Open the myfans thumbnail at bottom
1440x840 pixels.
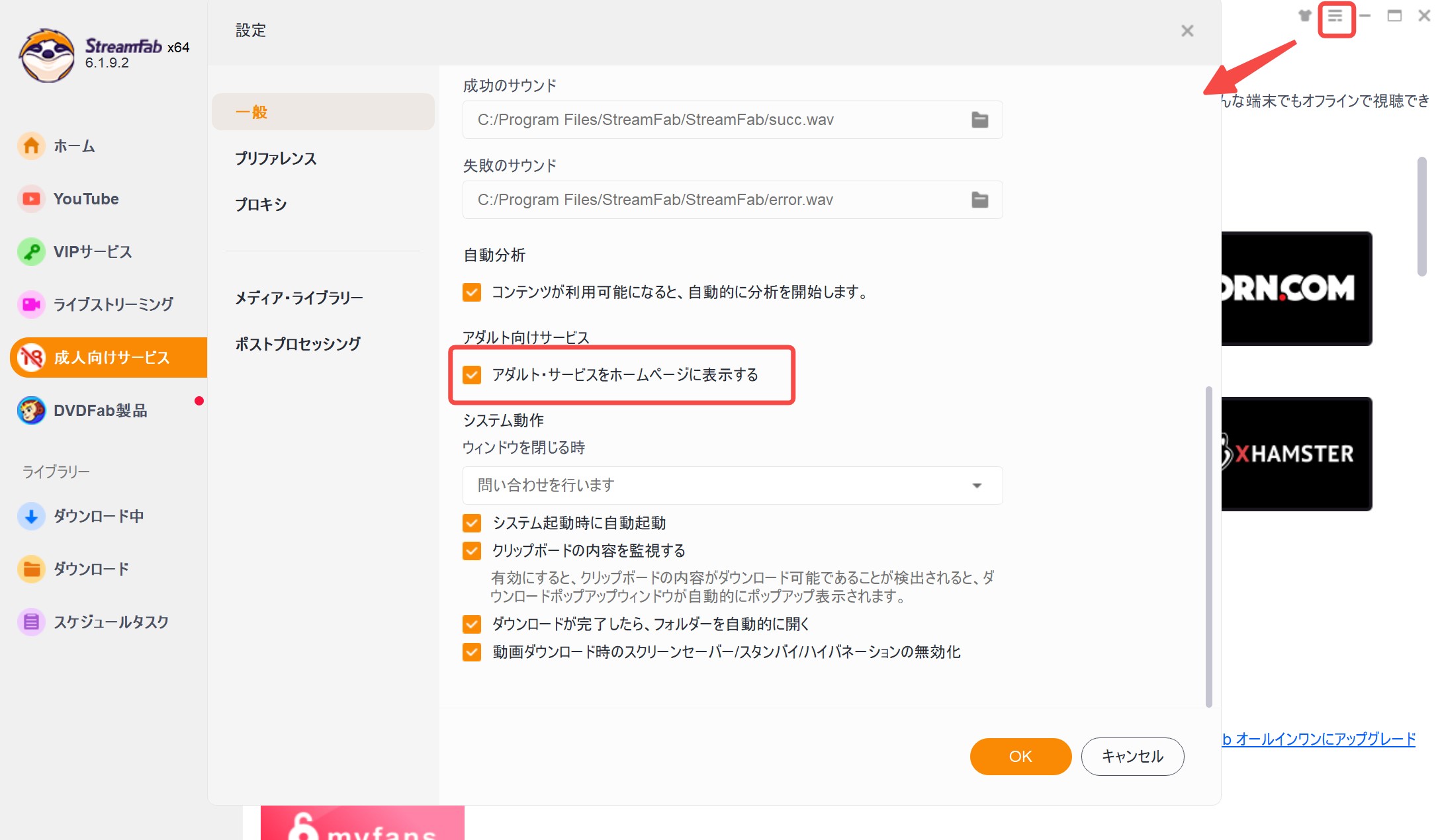[x=363, y=823]
